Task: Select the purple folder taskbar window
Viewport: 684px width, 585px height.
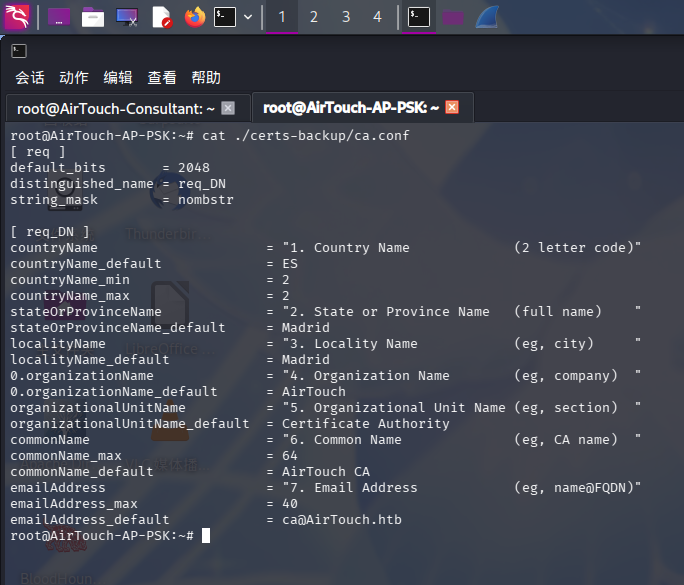Action: coord(453,18)
